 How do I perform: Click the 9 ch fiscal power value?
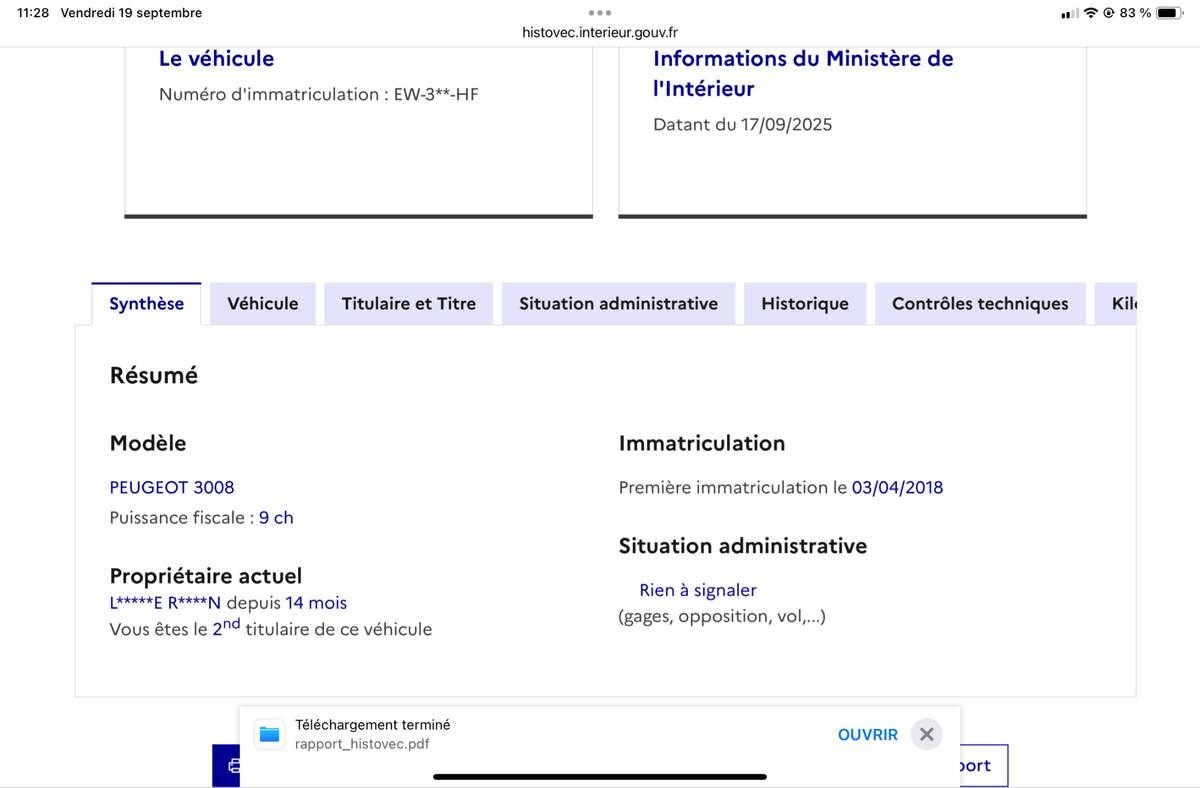pos(276,518)
